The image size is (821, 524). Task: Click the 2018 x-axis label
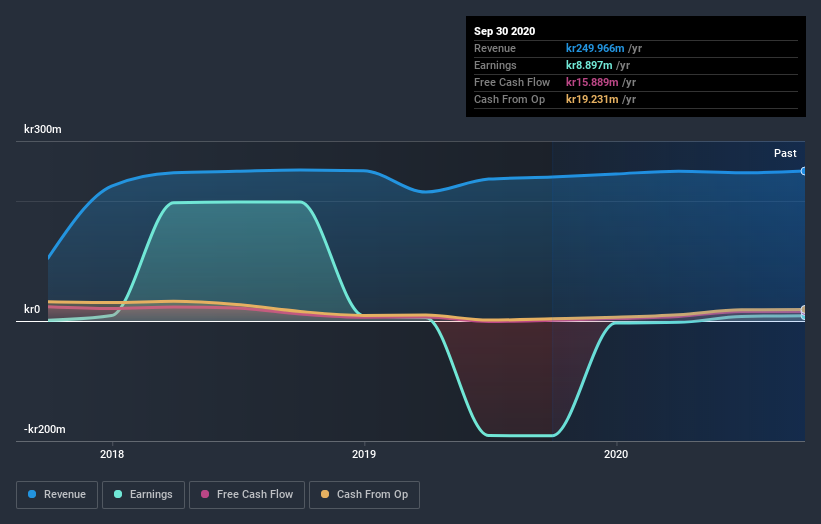pyautogui.click(x=112, y=454)
